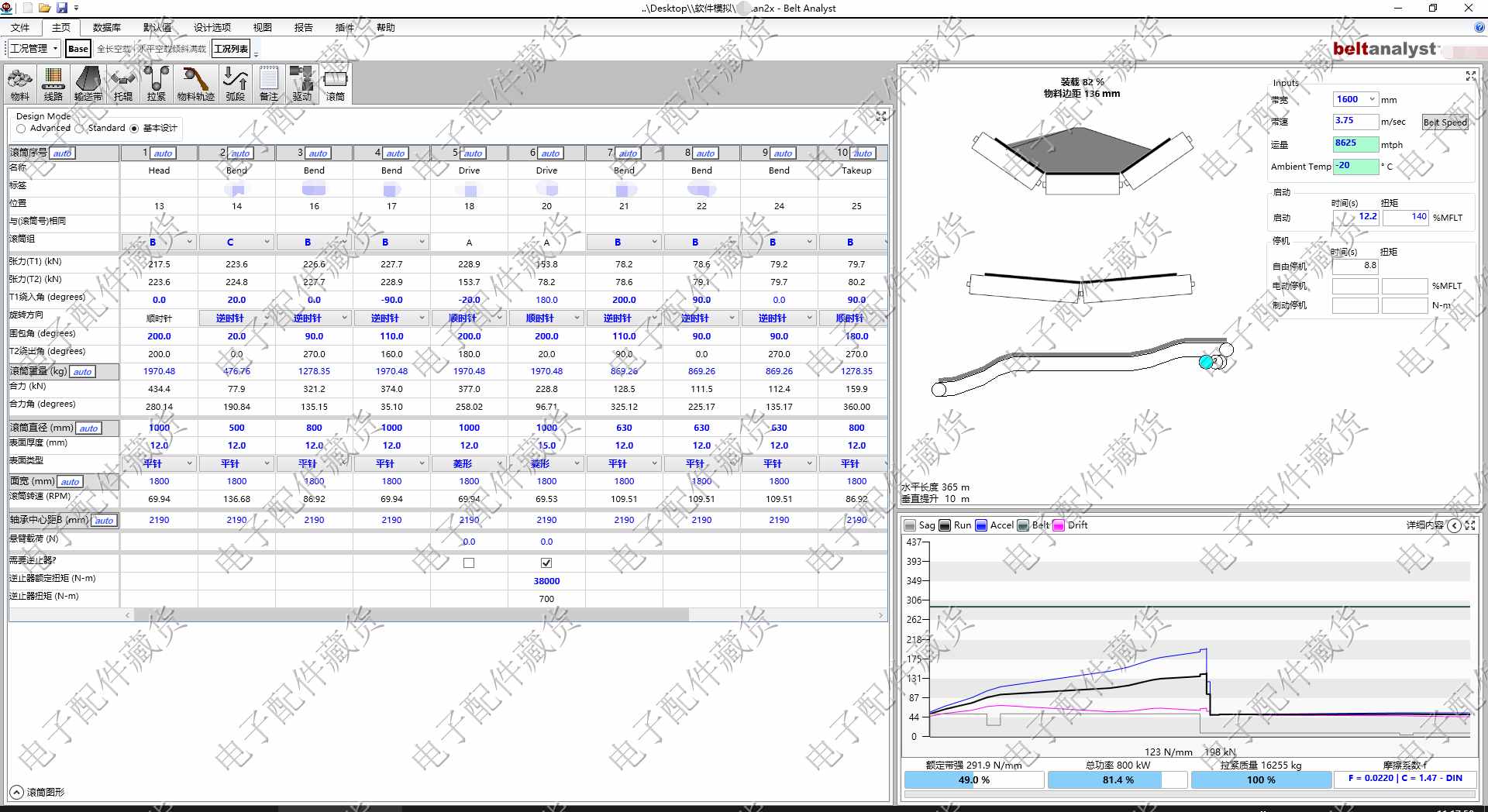Toggle the Run legend icon
1488x812 pixels.
pos(945,525)
